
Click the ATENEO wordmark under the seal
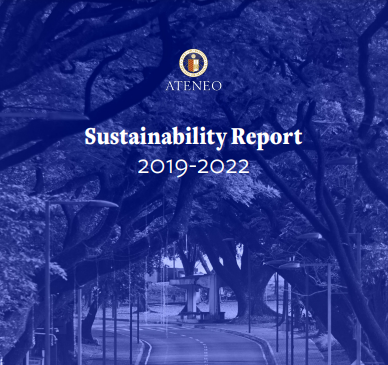click(x=194, y=86)
